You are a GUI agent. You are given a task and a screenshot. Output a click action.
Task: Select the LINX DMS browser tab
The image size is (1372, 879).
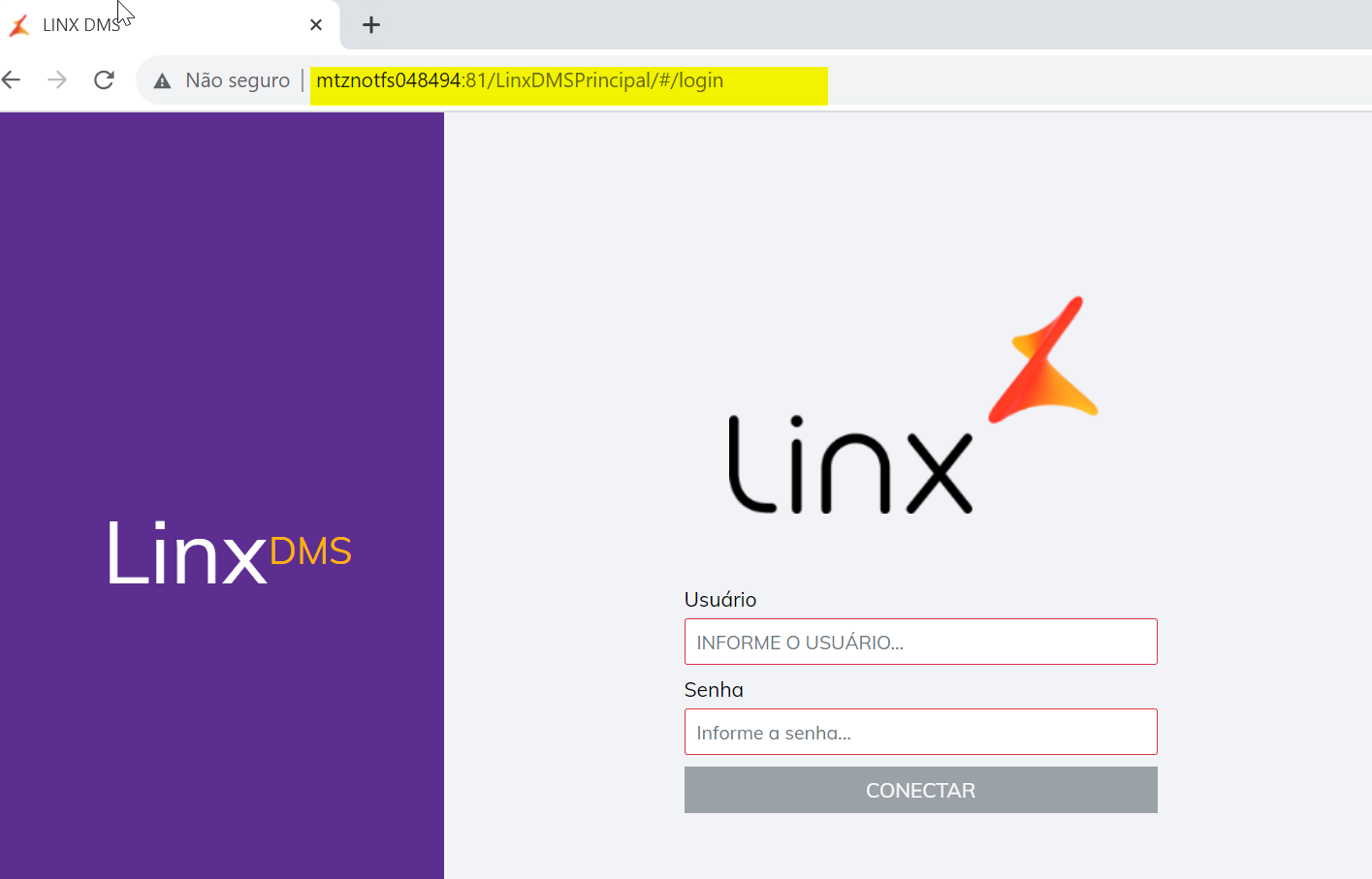tap(170, 25)
